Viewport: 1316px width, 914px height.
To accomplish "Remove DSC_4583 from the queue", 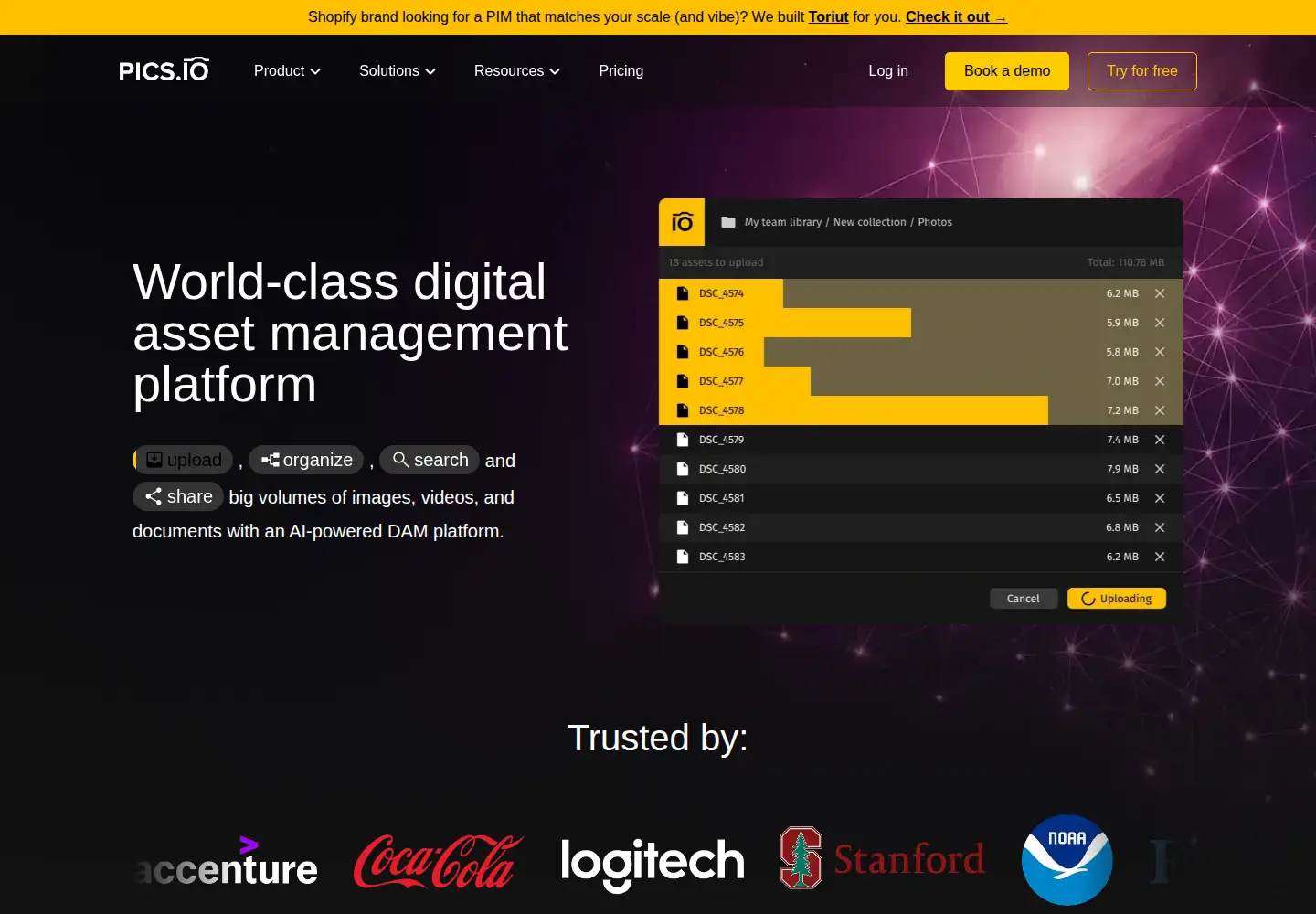I will (x=1160, y=557).
